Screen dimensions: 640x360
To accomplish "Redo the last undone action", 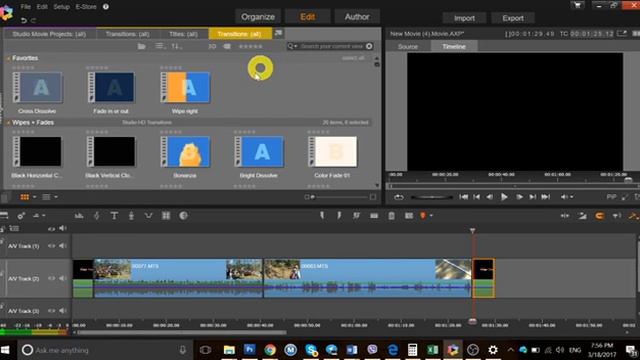I will [33, 20].
